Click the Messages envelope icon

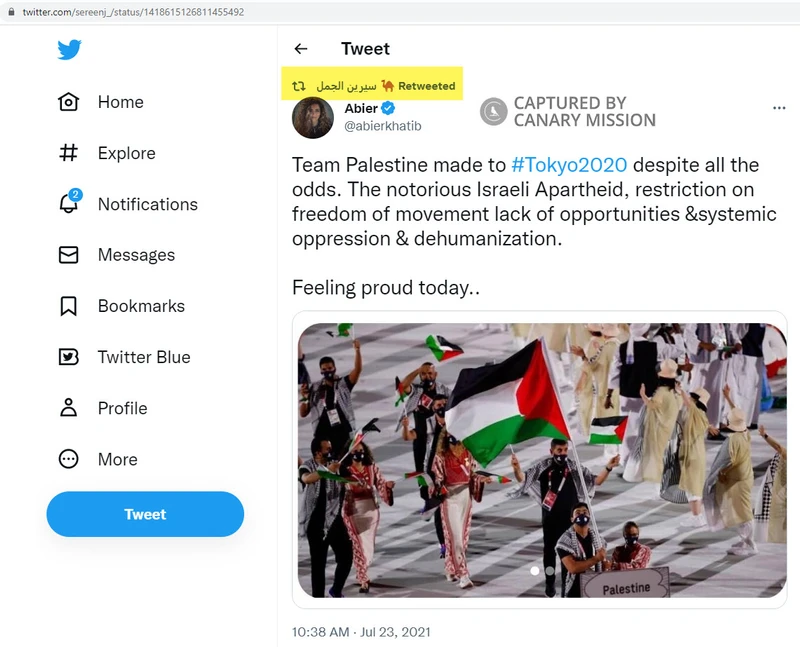click(68, 255)
